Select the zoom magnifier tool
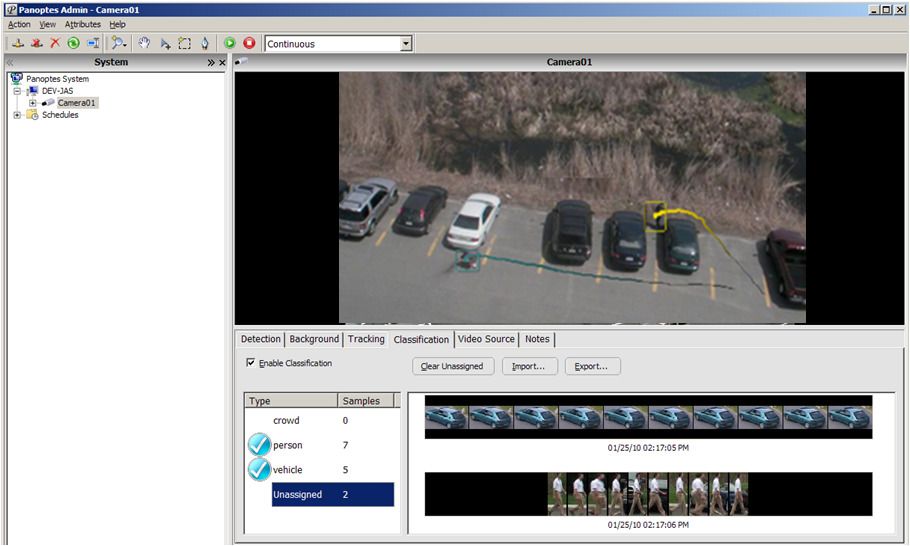910x546 pixels. coord(119,44)
